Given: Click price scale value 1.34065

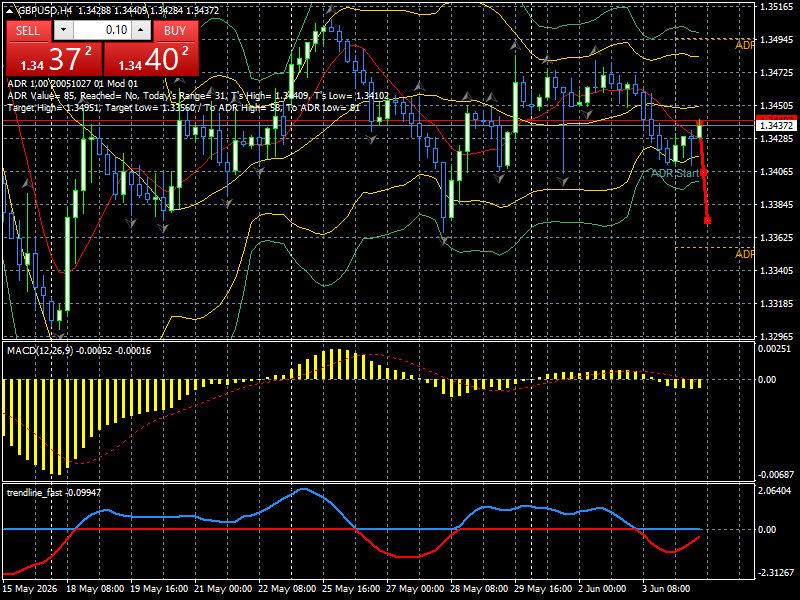Looking at the screenshot, I should point(776,172).
